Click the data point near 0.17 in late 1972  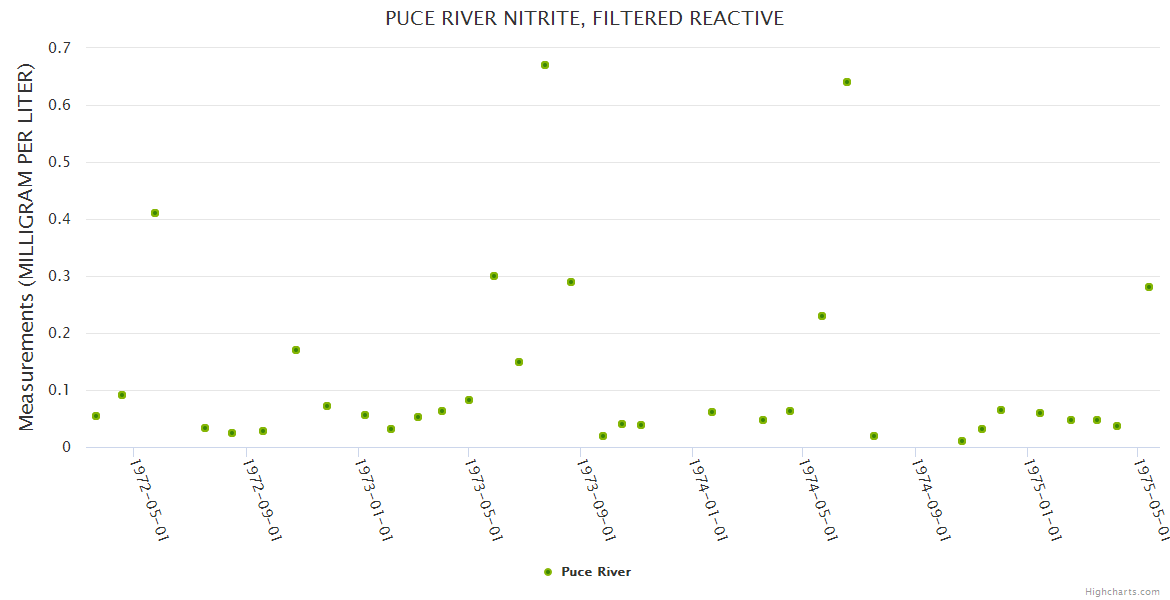[296, 350]
